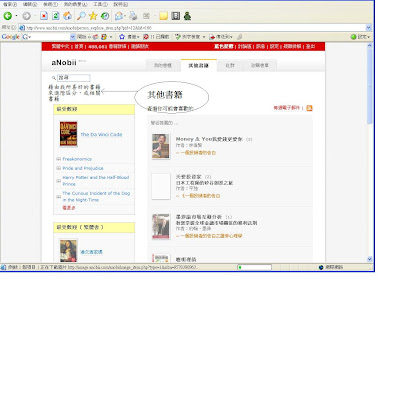Click the list icon beside Freakonomics

point(59,159)
